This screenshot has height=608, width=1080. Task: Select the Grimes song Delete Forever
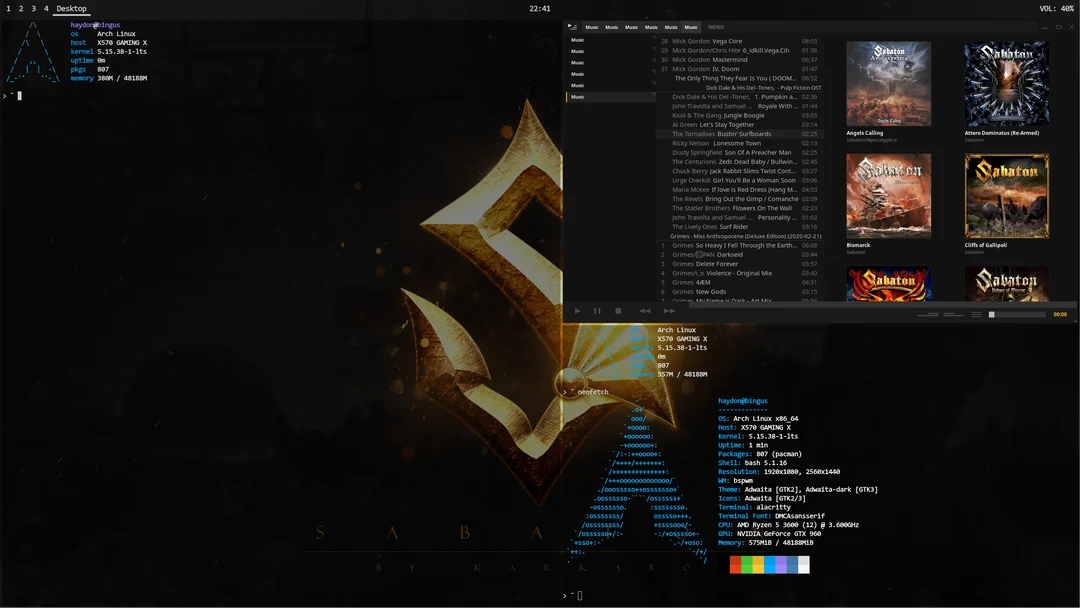click(705, 263)
